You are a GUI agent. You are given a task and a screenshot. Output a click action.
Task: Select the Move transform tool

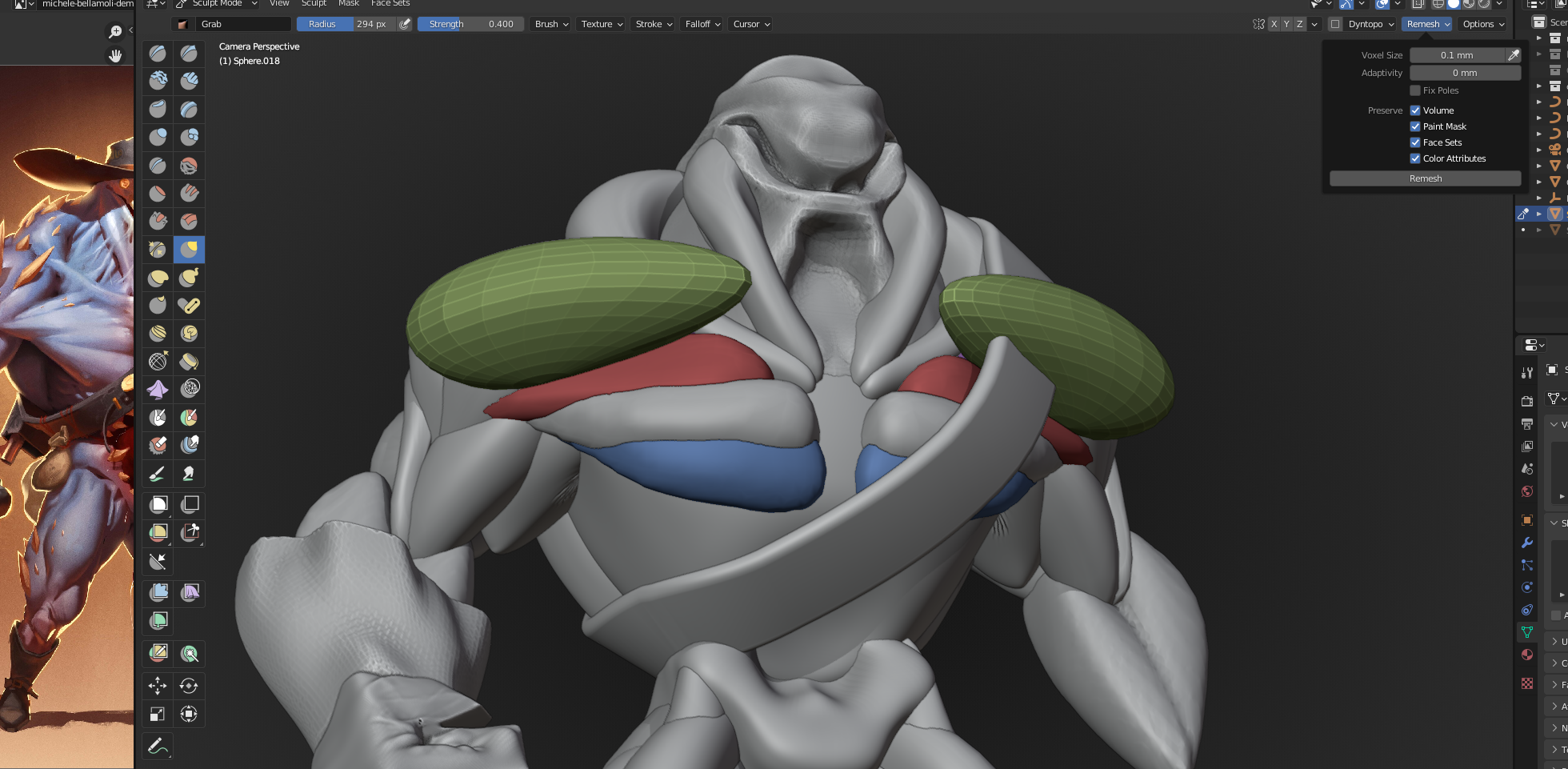[158, 686]
